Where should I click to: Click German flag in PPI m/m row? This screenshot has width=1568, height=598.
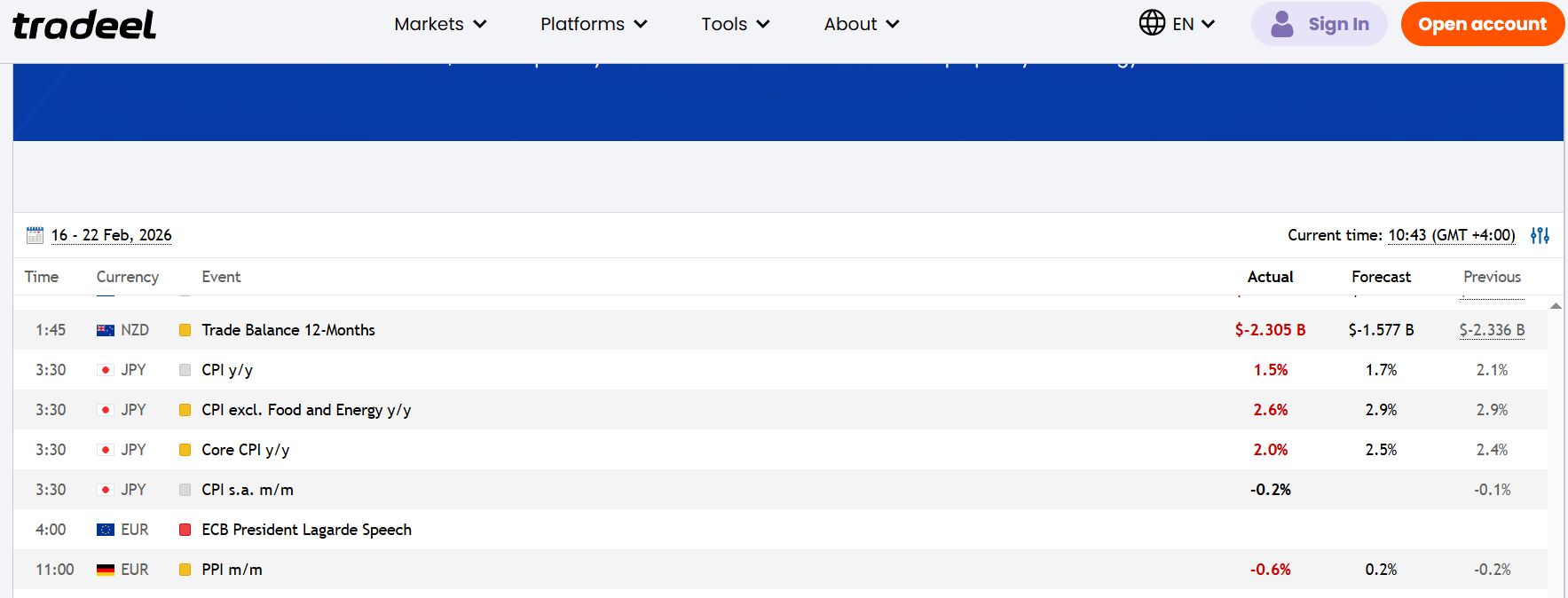[x=106, y=570]
